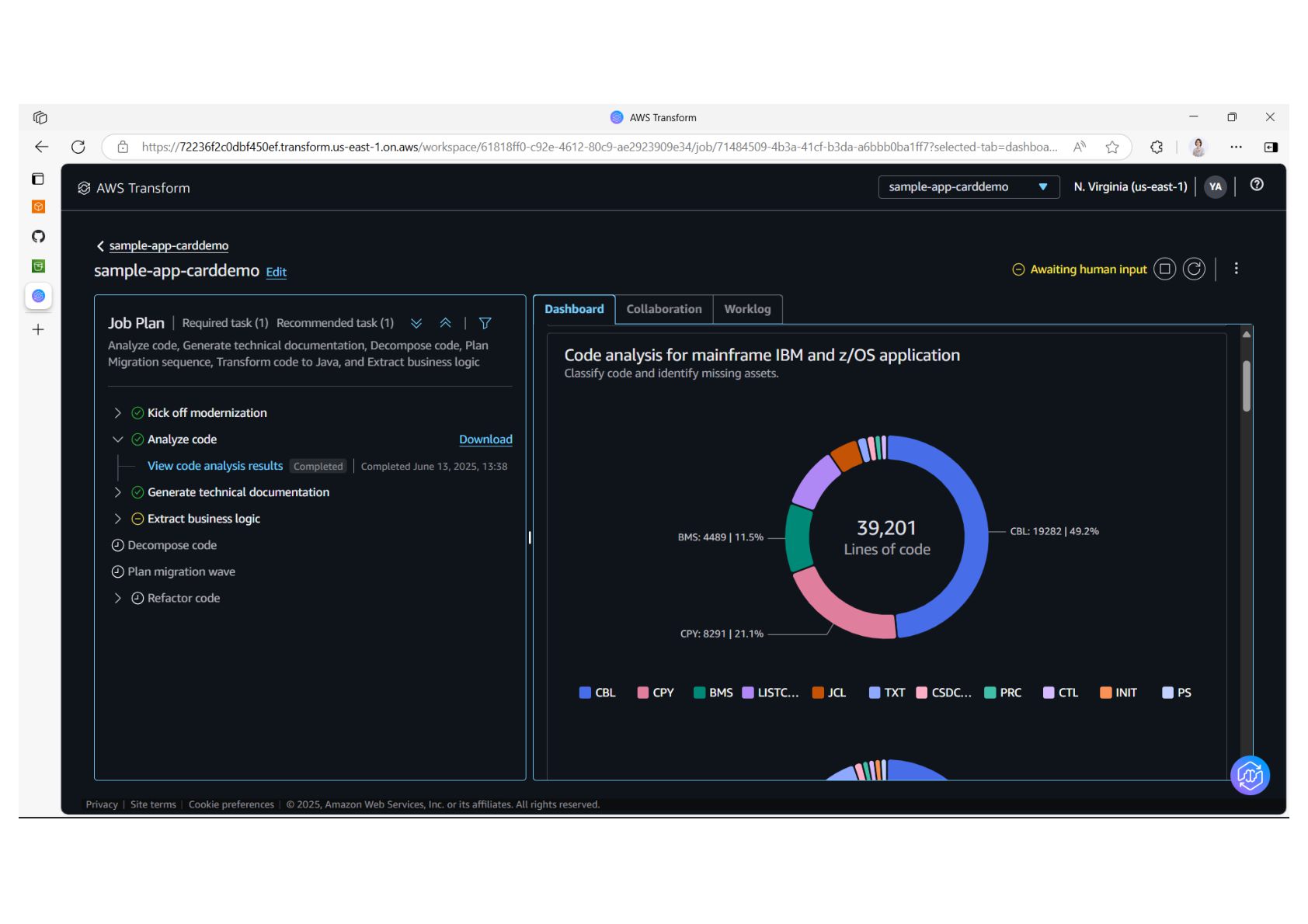Screen dimensions: 1308x924
Task: Select the AWS Transform active tab icon
Action: [x=38, y=296]
